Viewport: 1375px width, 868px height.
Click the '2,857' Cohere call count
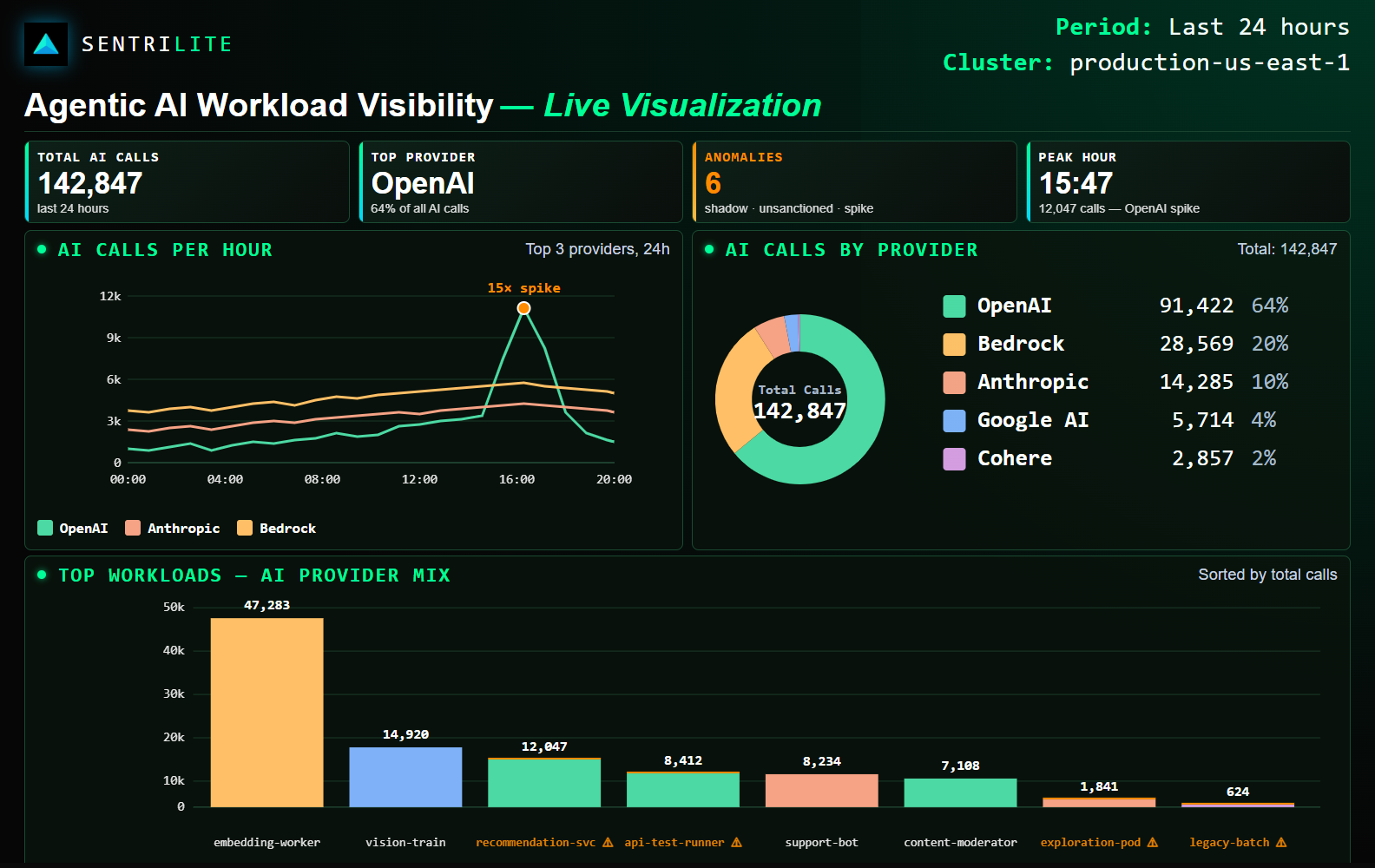pyautogui.click(x=1202, y=458)
